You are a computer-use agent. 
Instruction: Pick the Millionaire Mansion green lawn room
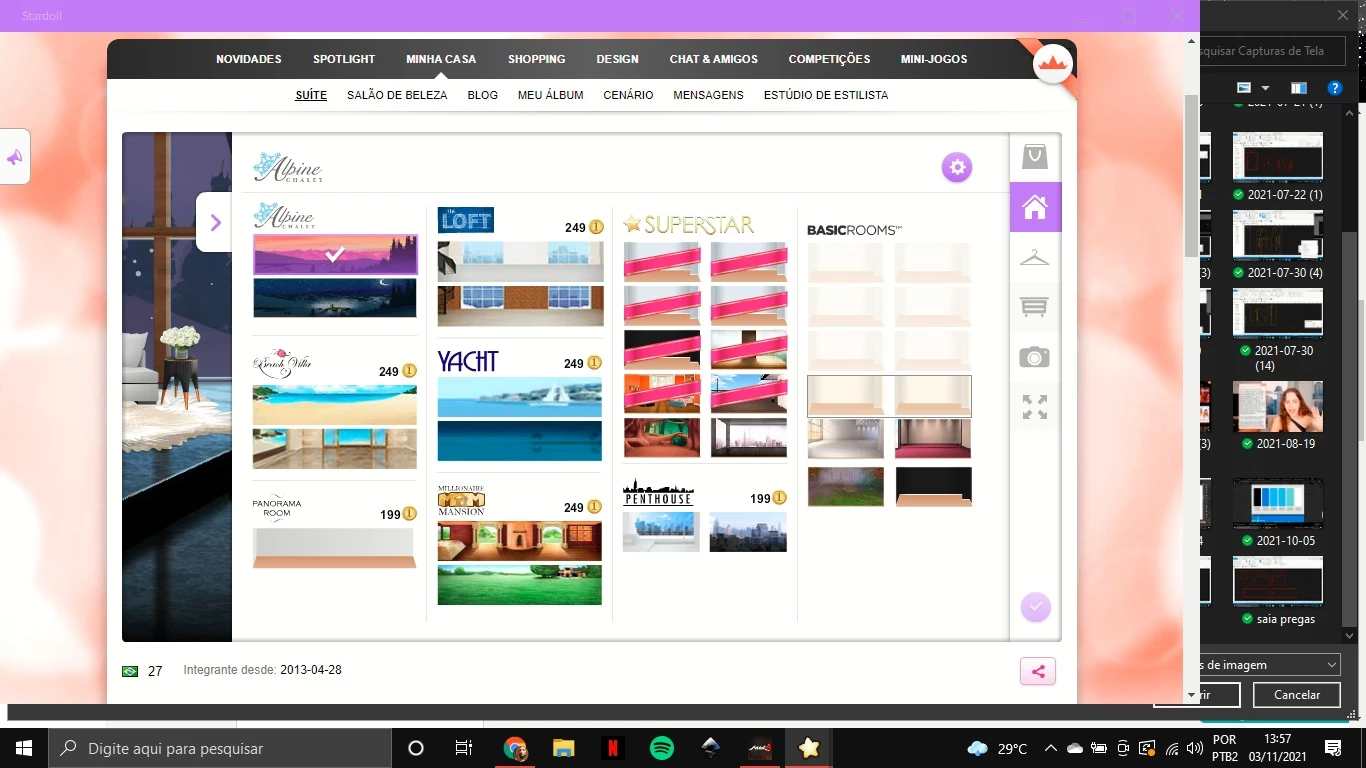pyautogui.click(x=520, y=585)
